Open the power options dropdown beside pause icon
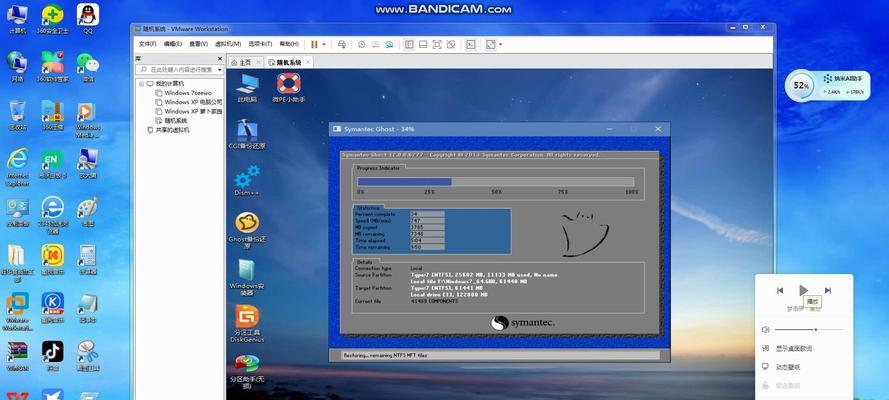 coord(324,44)
